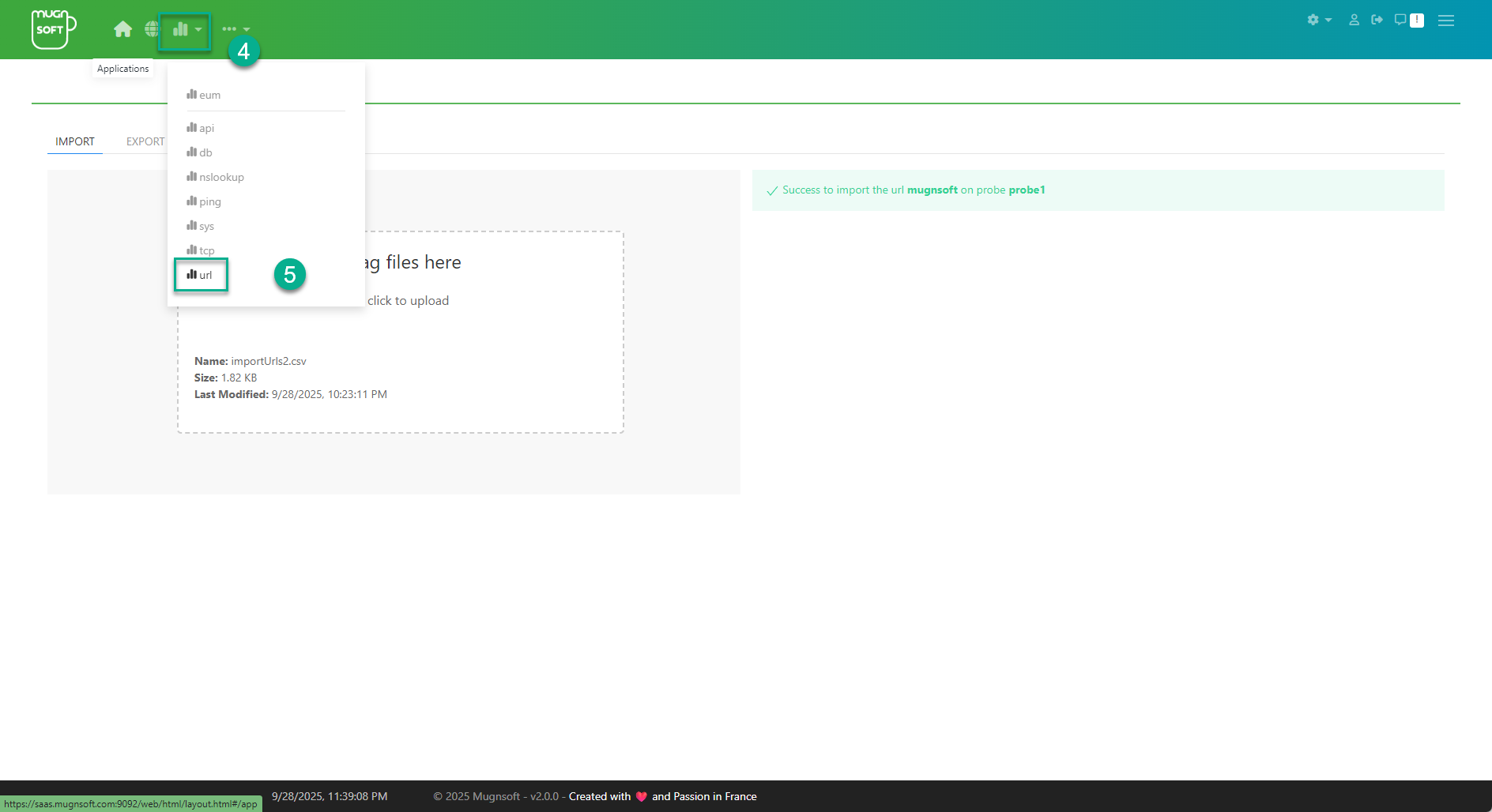Open the hamburger menu
Viewport: 1492px width, 812px height.
click(1445, 21)
